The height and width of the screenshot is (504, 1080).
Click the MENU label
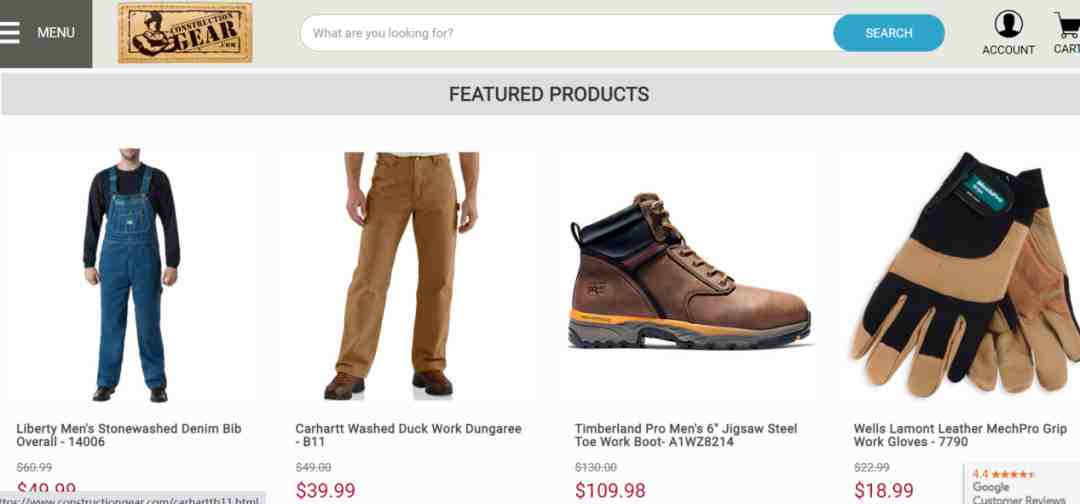click(x=56, y=32)
